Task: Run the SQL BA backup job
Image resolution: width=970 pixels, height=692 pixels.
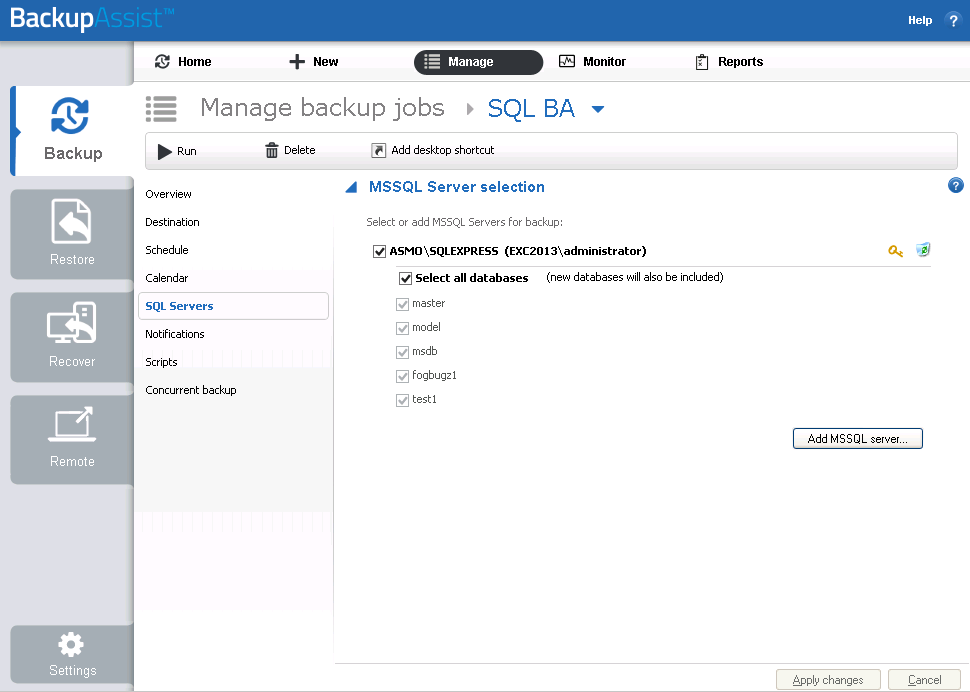Action: (177, 151)
